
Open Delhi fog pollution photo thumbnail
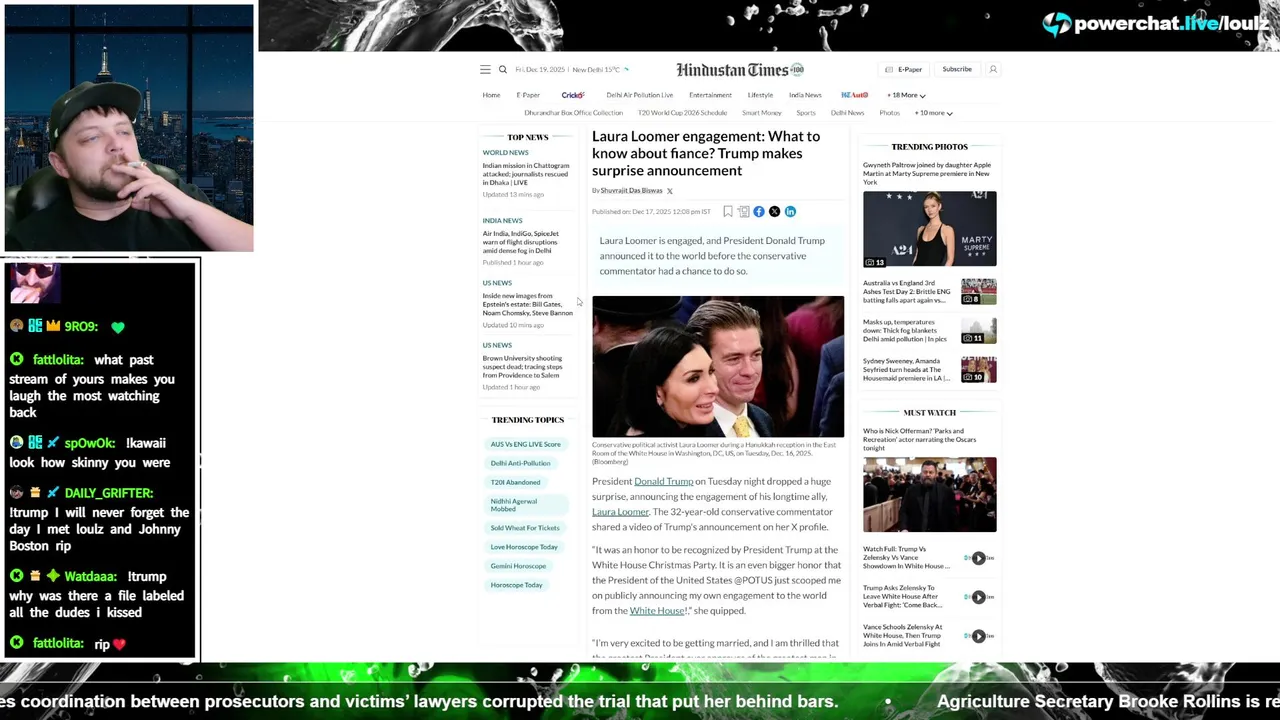(x=979, y=330)
